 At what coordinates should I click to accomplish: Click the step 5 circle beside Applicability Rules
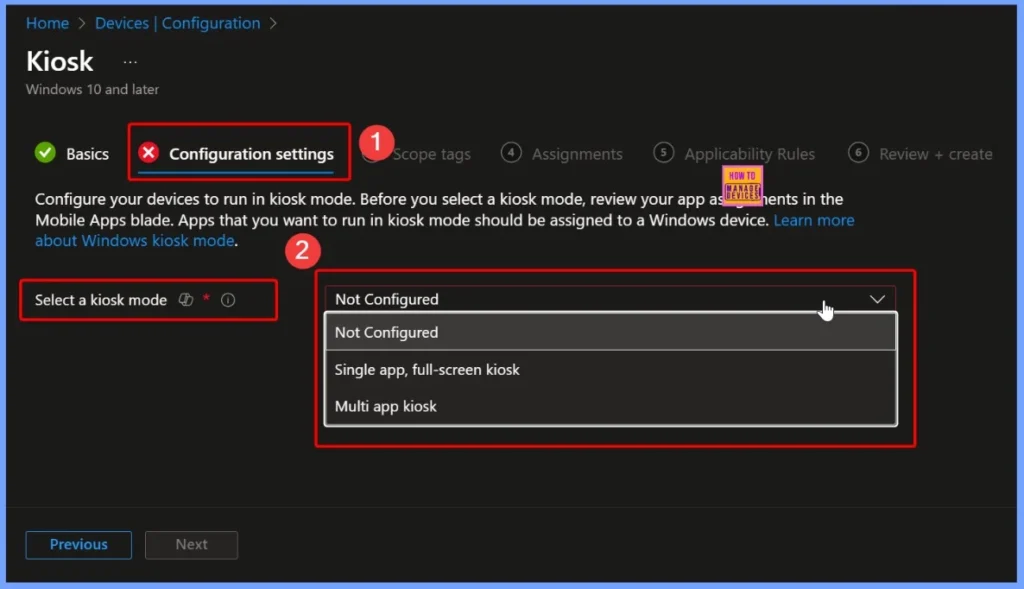click(662, 153)
